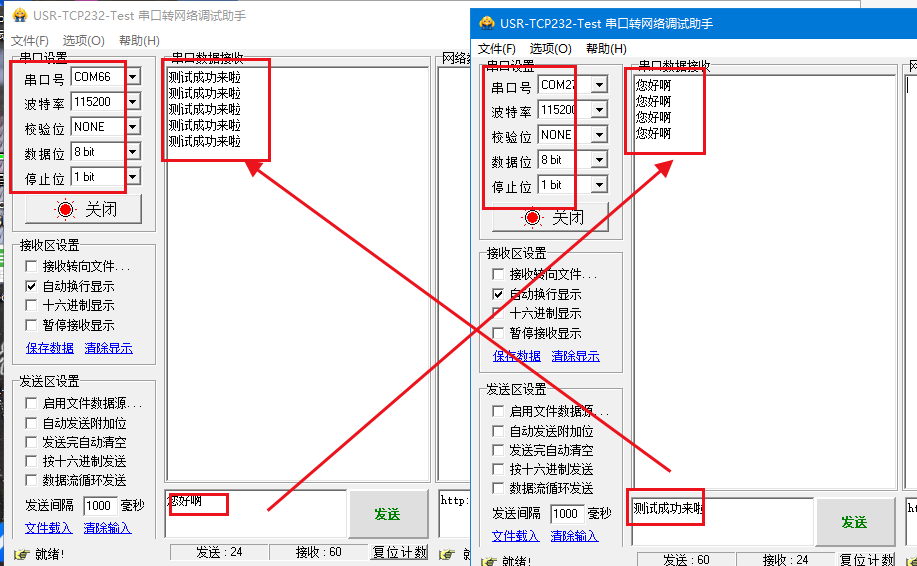The height and width of the screenshot is (566, 917).
Task: Click the app icon in the left window's title bar
Action: click(x=19, y=16)
